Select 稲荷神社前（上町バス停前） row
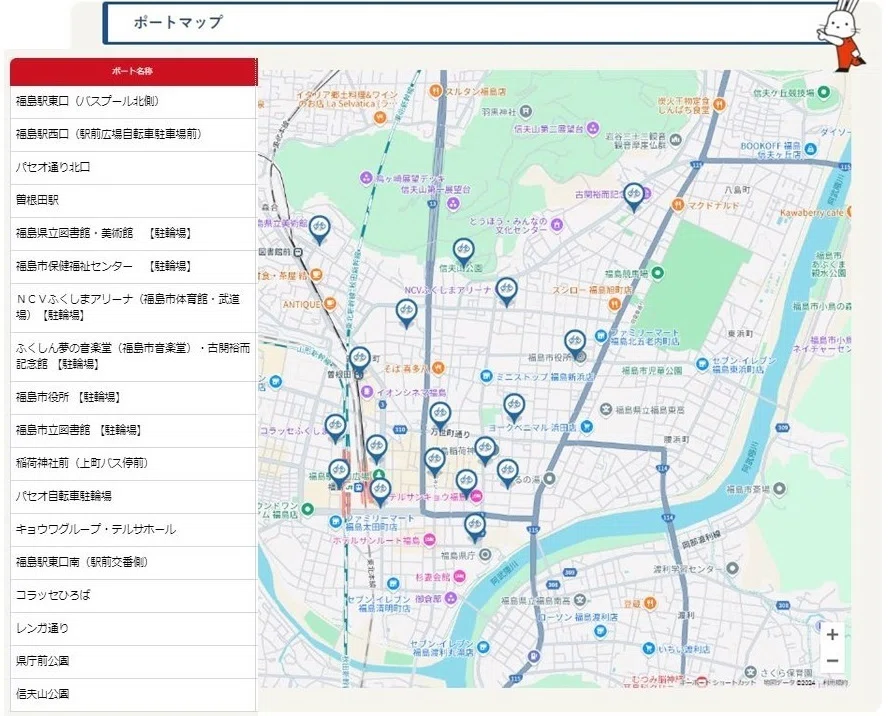The height and width of the screenshot is (716, 888). coord(133,463)
